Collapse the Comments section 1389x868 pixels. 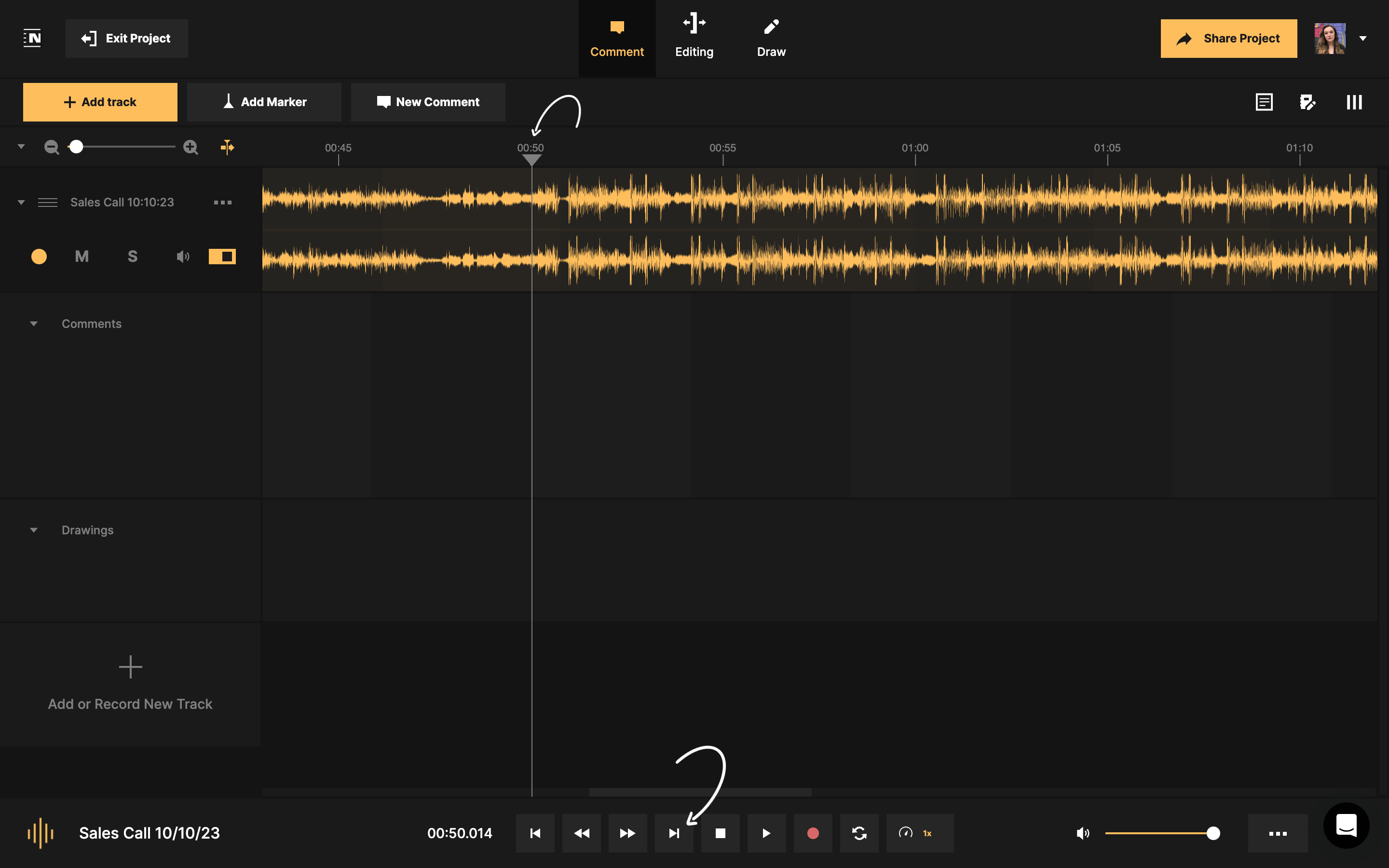coord(33,323)
